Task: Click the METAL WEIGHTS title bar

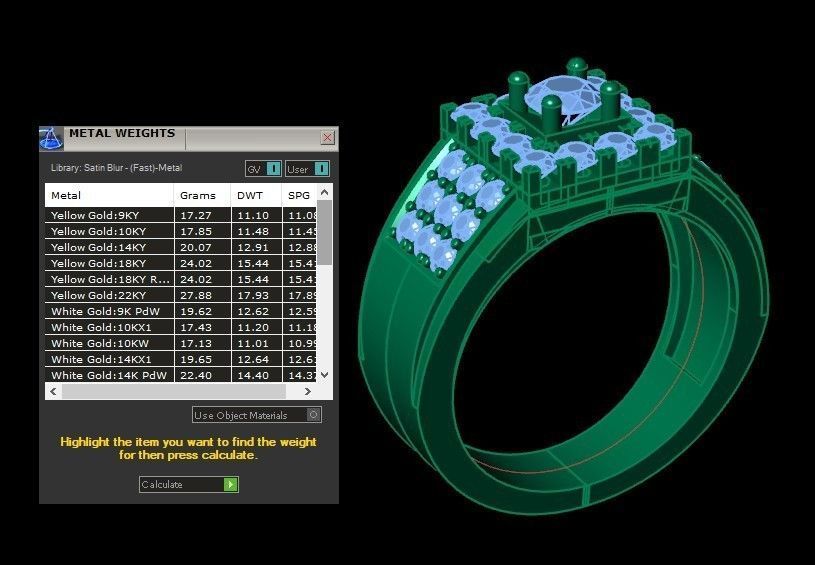Action: coord(189,139)
